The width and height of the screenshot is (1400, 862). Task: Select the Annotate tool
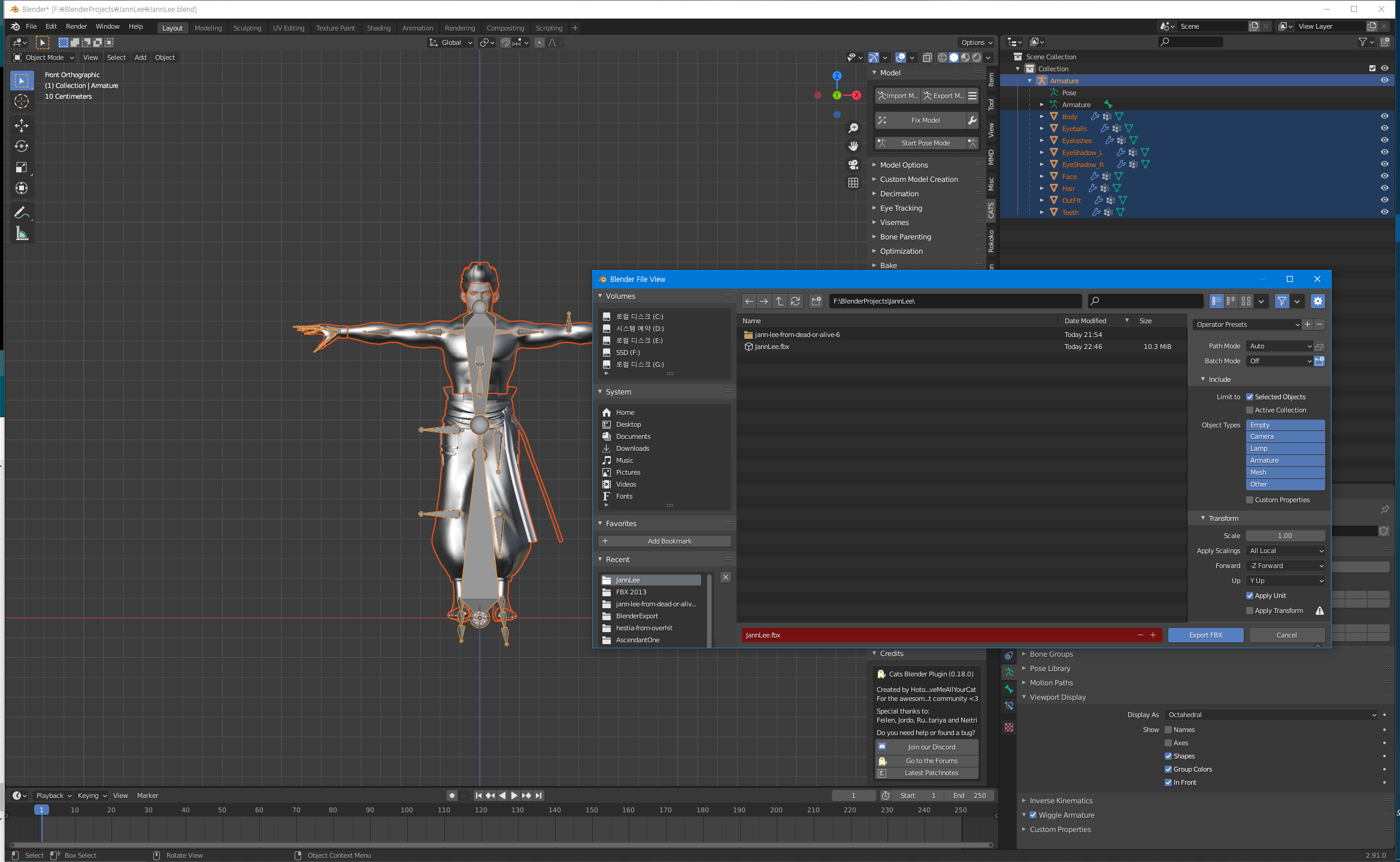pyautogui.click(x=22, y=213)
